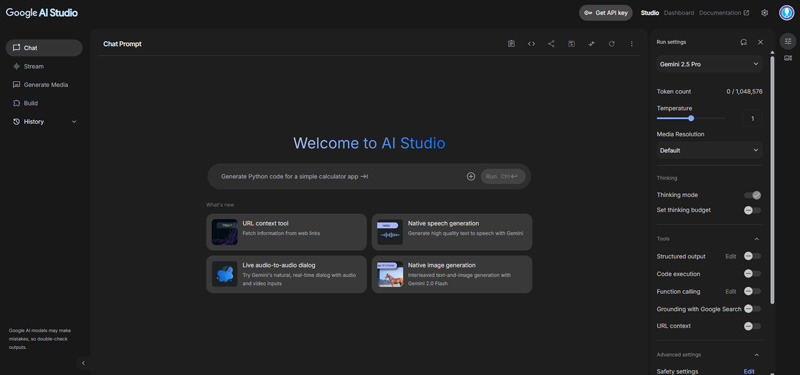Click the Temperature value box
800x375 pixels.
(752, 118)
